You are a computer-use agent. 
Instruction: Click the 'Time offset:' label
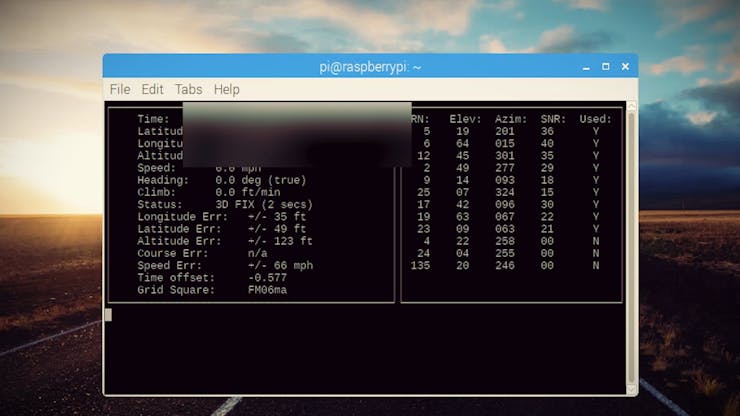pyautogui.click(x=176, y=278)
